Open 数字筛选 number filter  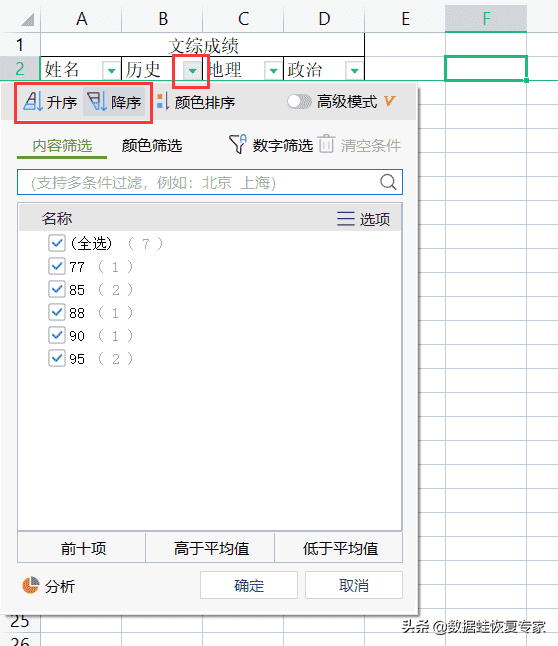[271, 145]
